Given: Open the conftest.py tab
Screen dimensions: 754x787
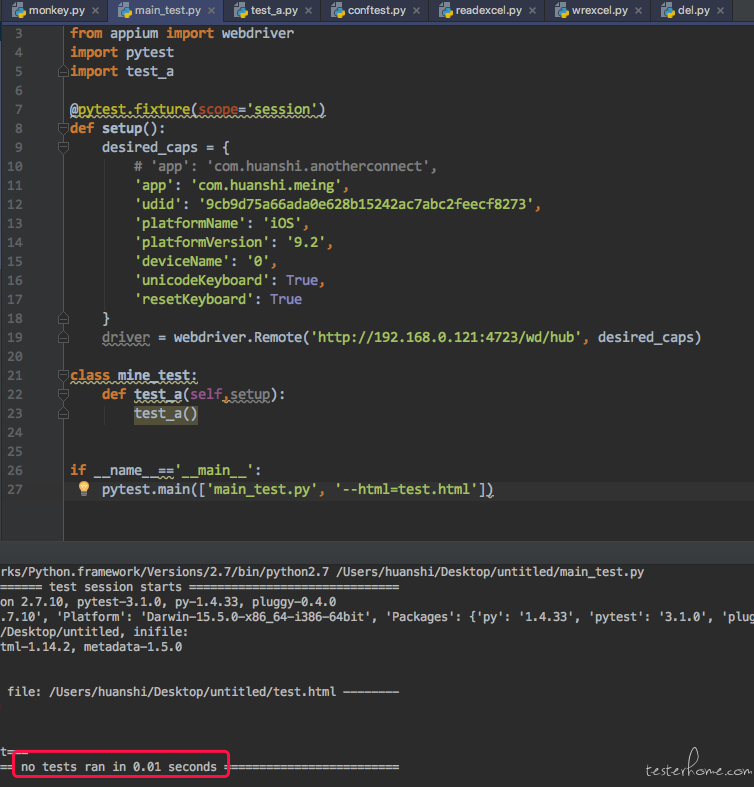Looking at the screenshot, I should [376, 10].
